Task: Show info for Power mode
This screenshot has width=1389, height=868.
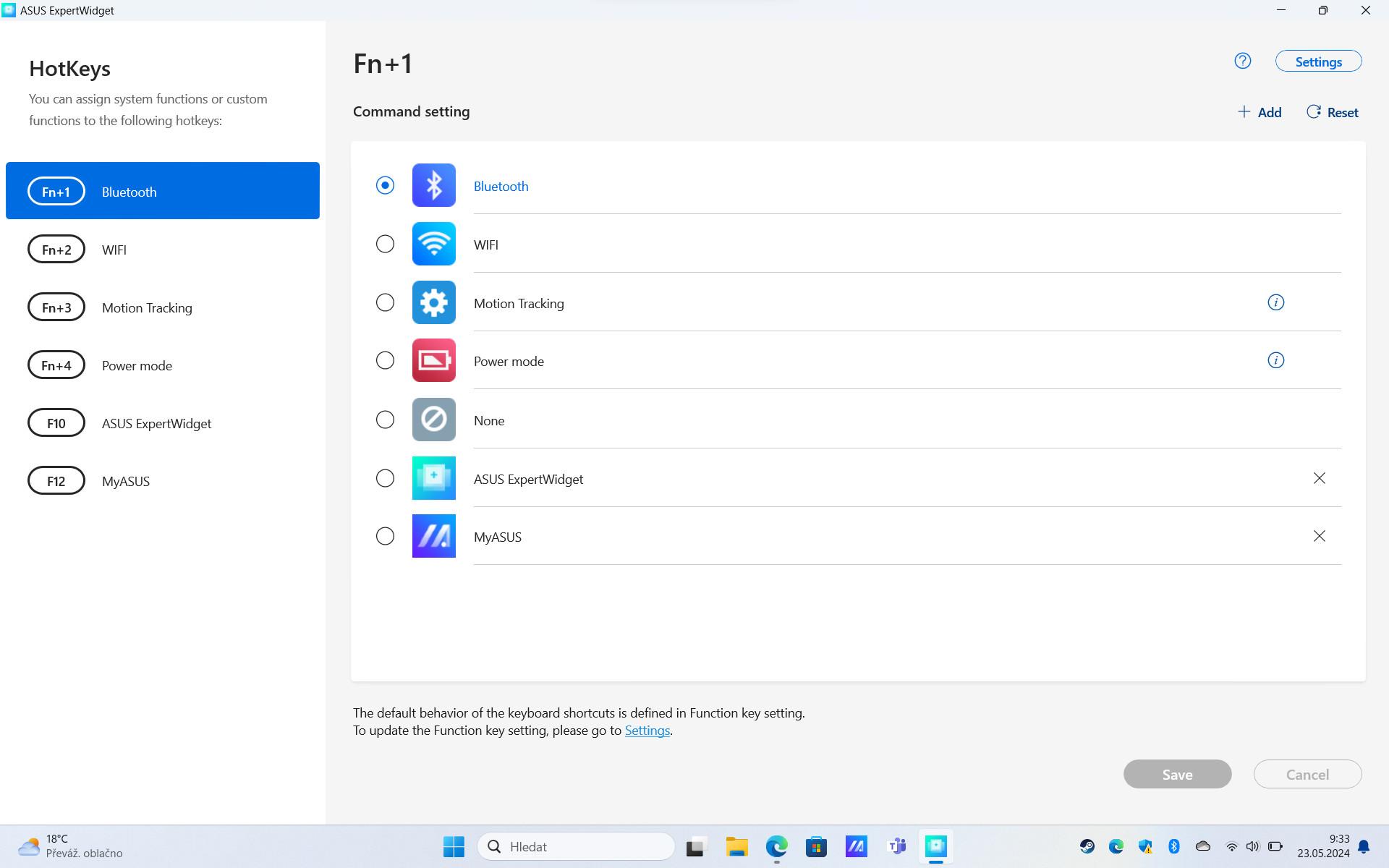Action: pyautogui.click(x=1276, y=360)
